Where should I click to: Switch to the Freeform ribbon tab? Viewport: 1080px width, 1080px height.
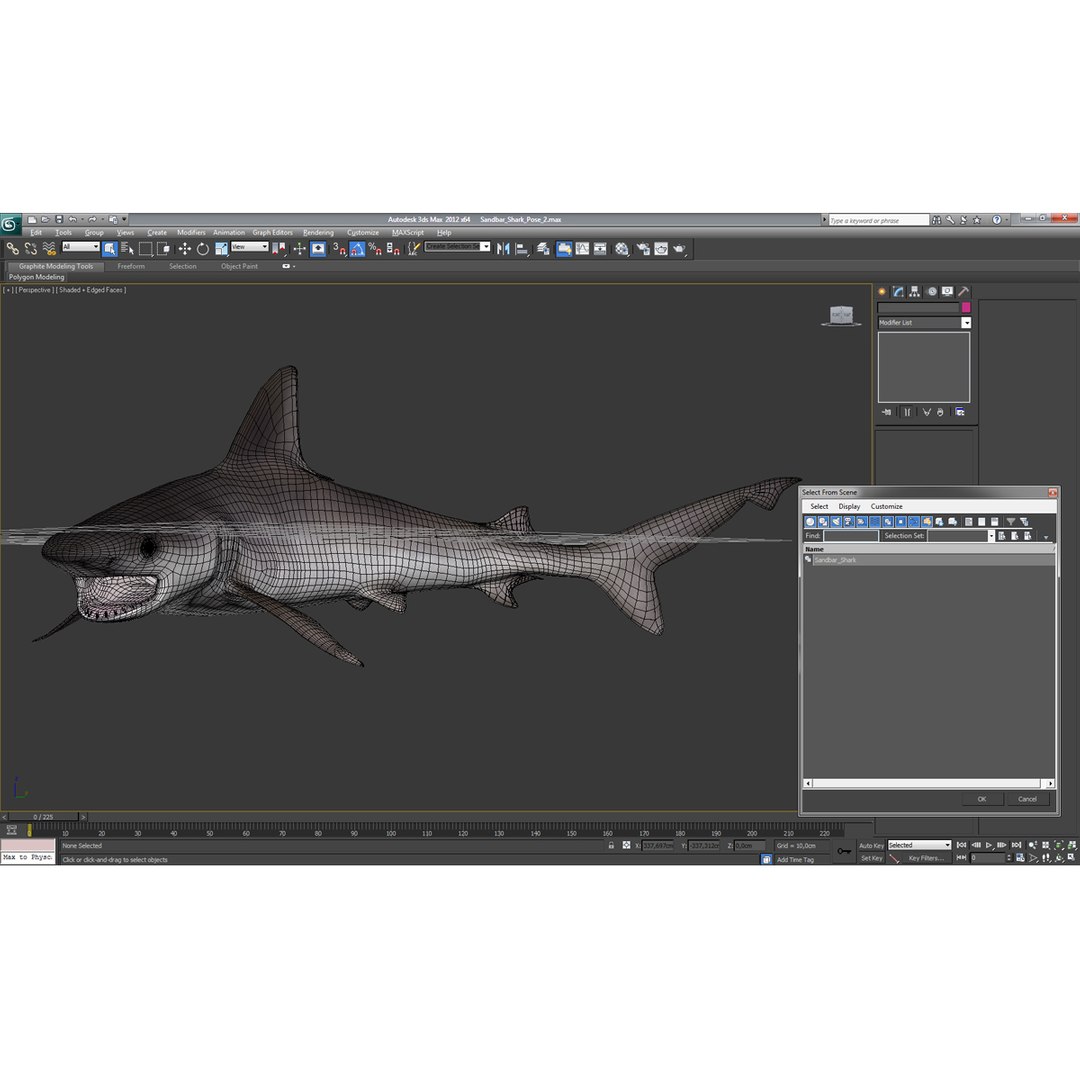point(131,267)
